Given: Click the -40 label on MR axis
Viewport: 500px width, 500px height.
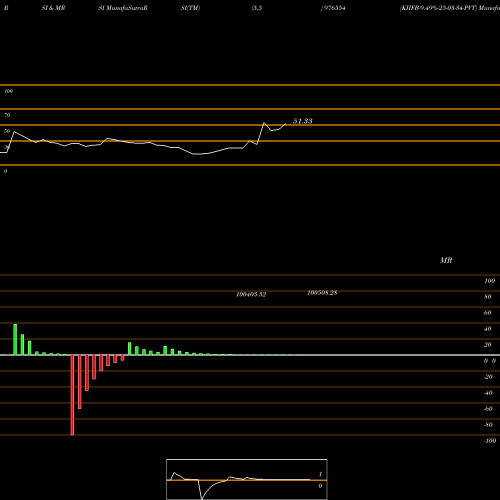Looking at the screenshot, I should (488, 393).
